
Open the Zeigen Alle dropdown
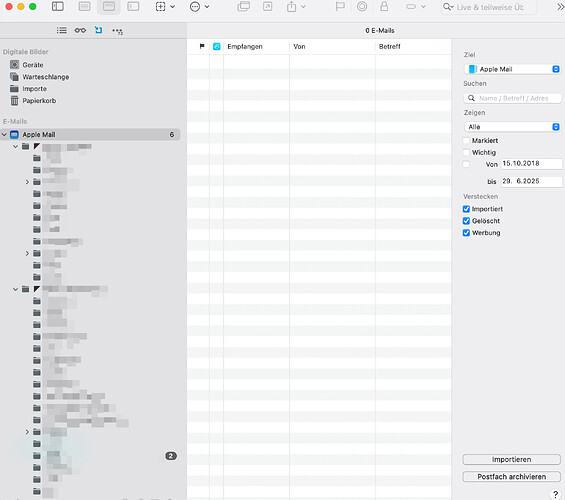pos(512,127)
